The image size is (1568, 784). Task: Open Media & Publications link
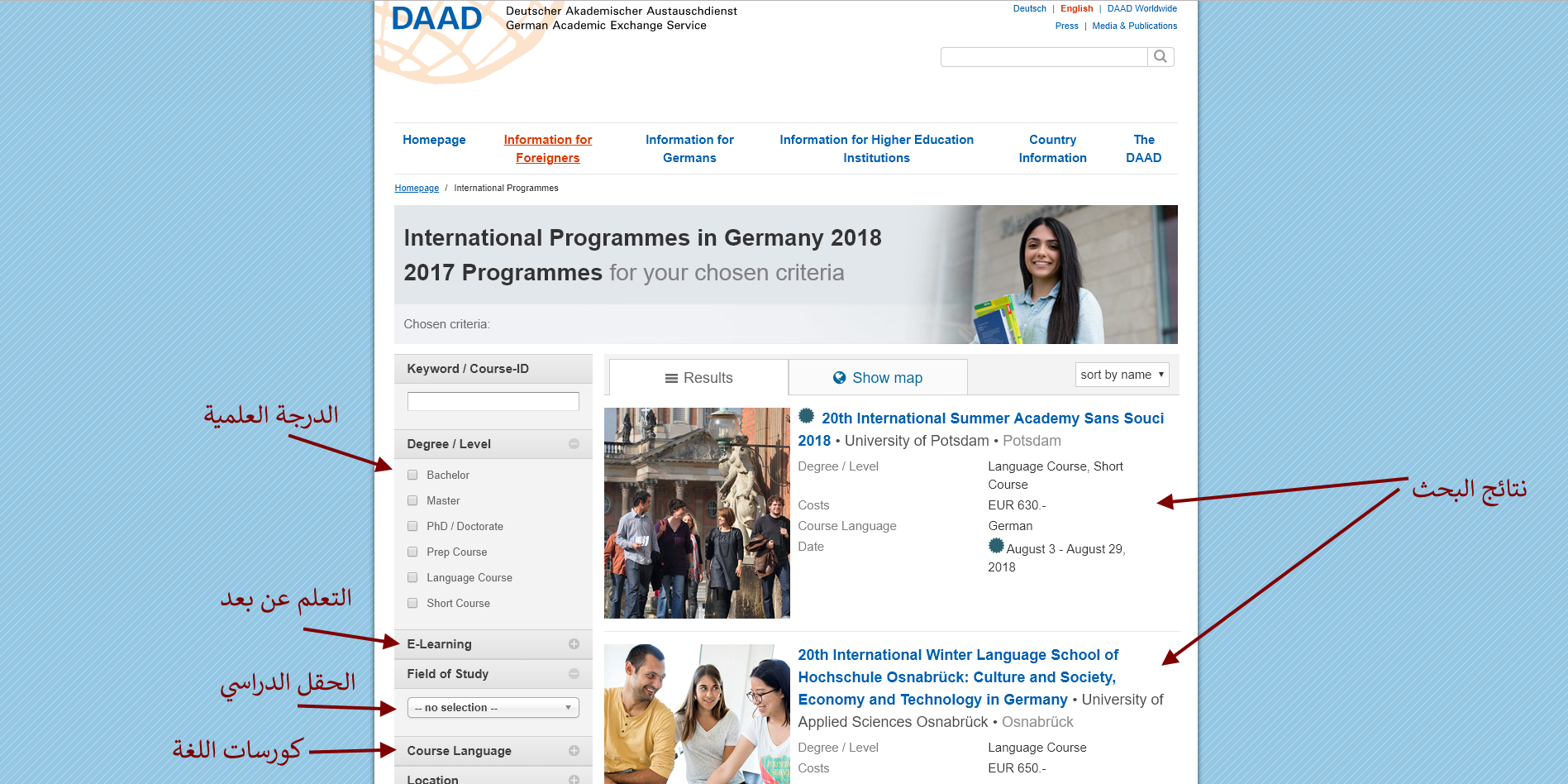click(1134, 26)
